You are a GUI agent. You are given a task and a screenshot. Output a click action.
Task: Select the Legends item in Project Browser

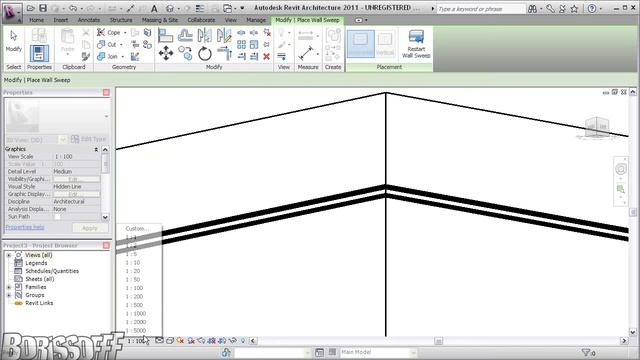[x=36, y=263]
